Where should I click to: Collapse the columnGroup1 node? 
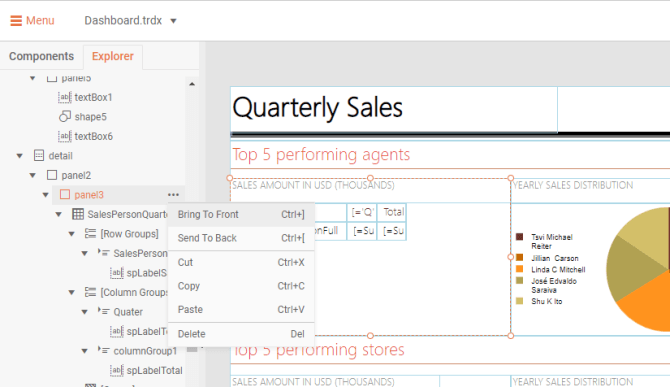coord(85,351)
